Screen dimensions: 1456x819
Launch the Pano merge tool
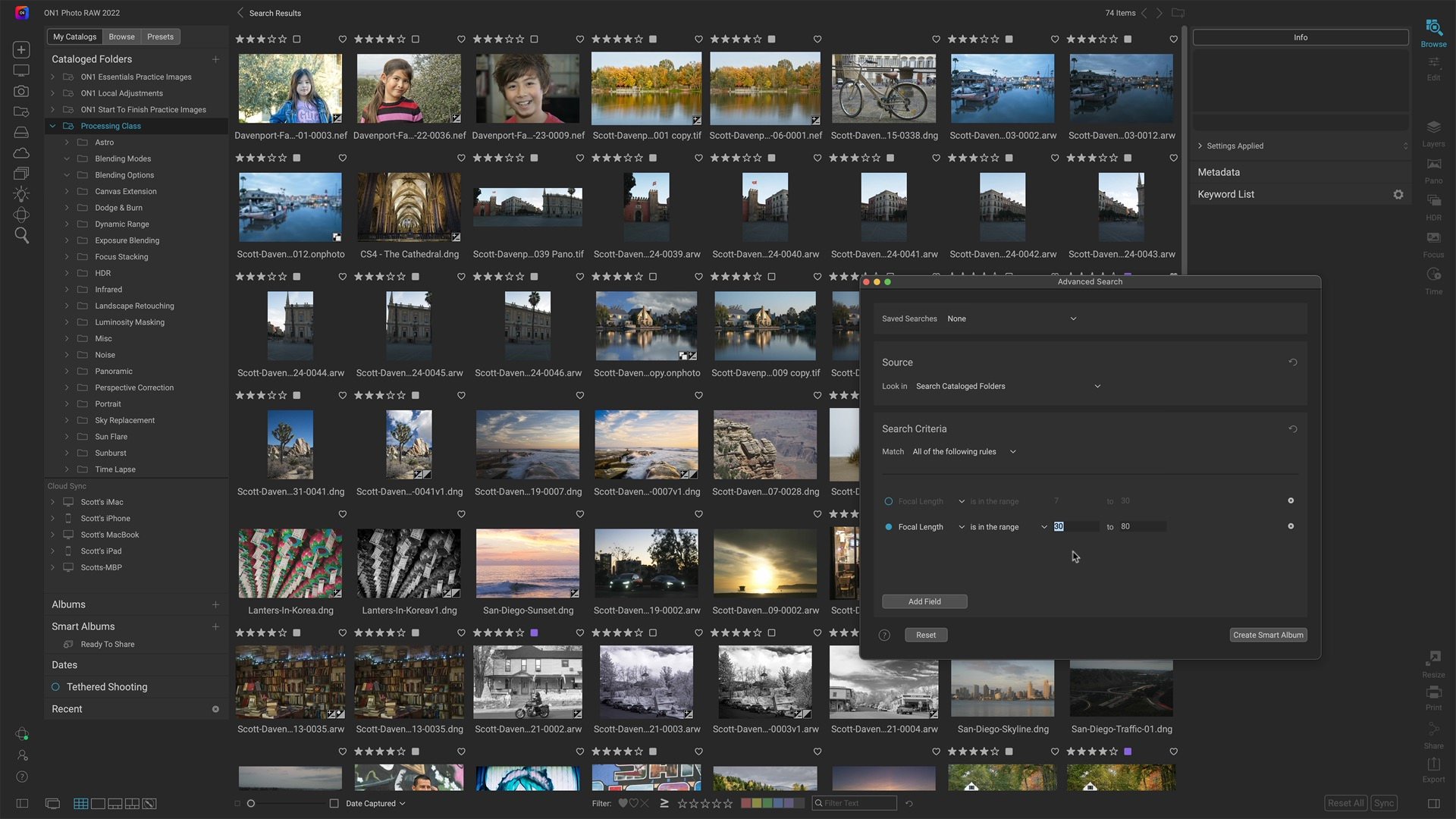(1433, 170)
